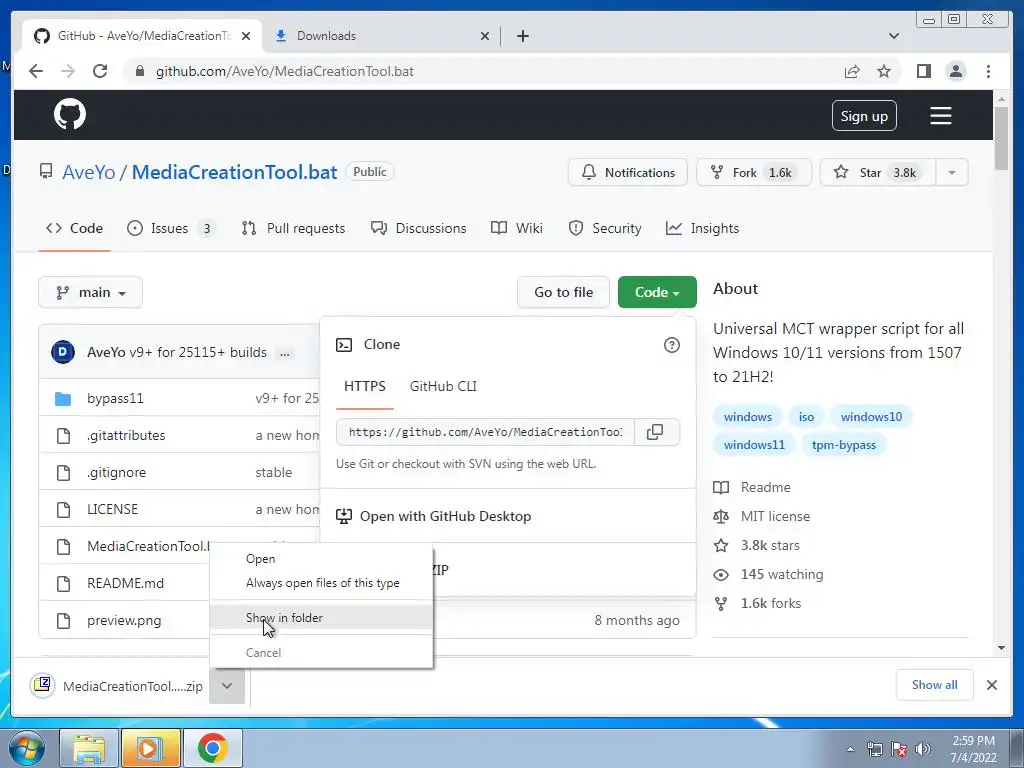Open Chrome's three-dot menu

click(x=988, y=71)
